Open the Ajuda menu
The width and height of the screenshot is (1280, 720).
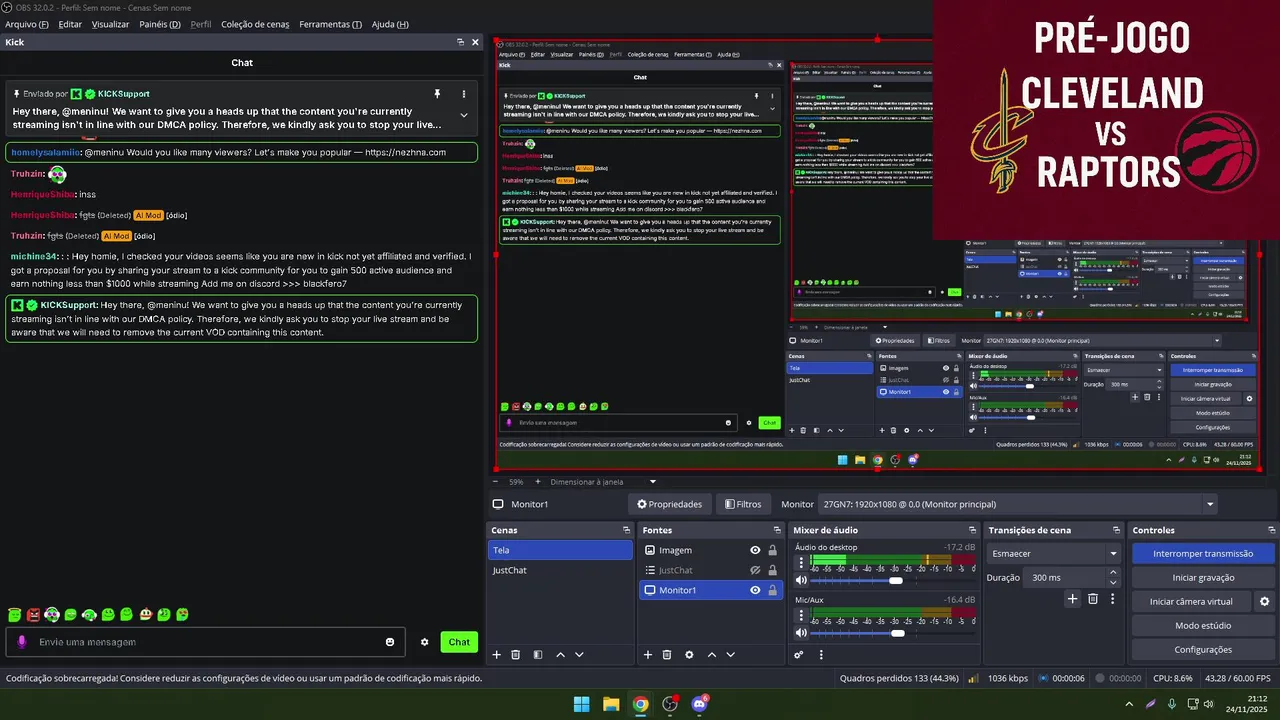390,24
